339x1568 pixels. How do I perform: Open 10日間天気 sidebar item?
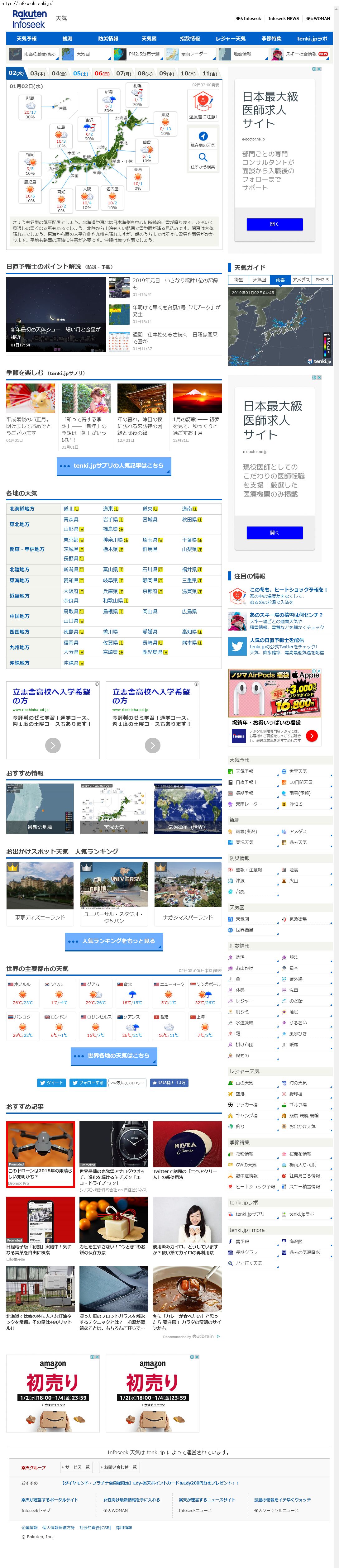[x=301, y=782]
